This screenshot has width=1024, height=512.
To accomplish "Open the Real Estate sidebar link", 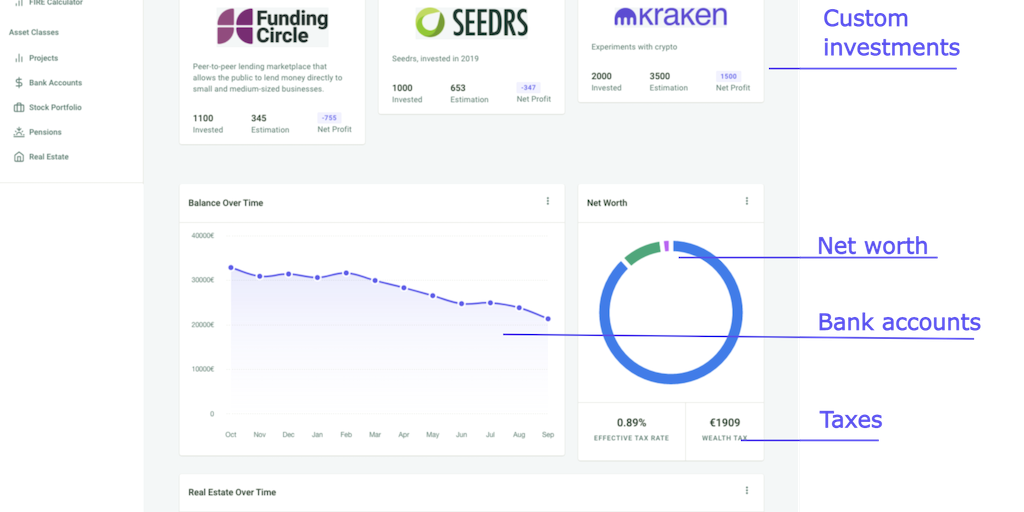I will 49,157.
